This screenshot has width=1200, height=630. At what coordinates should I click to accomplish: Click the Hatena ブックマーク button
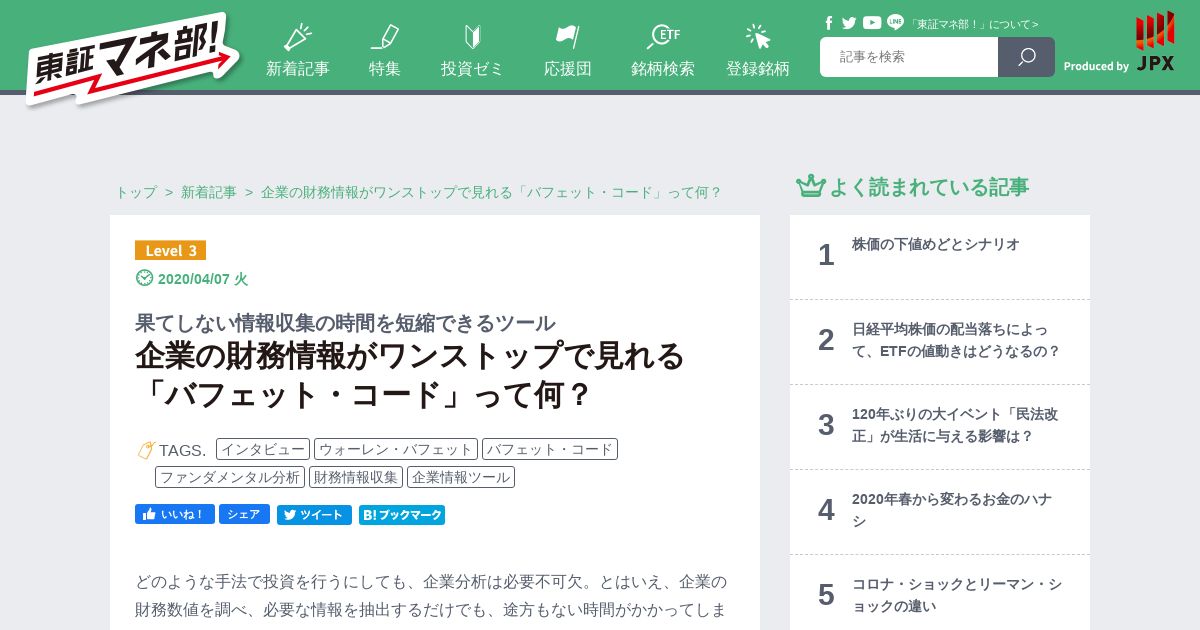(x=402, y=515)
